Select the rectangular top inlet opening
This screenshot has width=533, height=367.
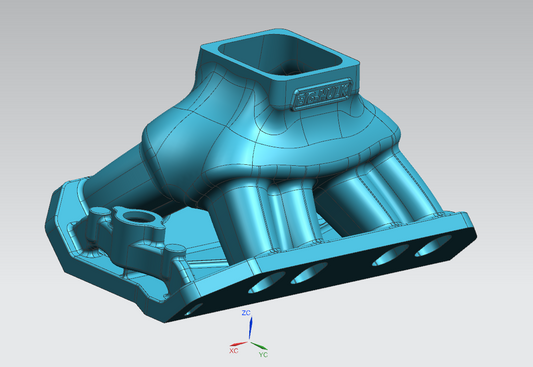pyautogui.click(x=280, y=55)
